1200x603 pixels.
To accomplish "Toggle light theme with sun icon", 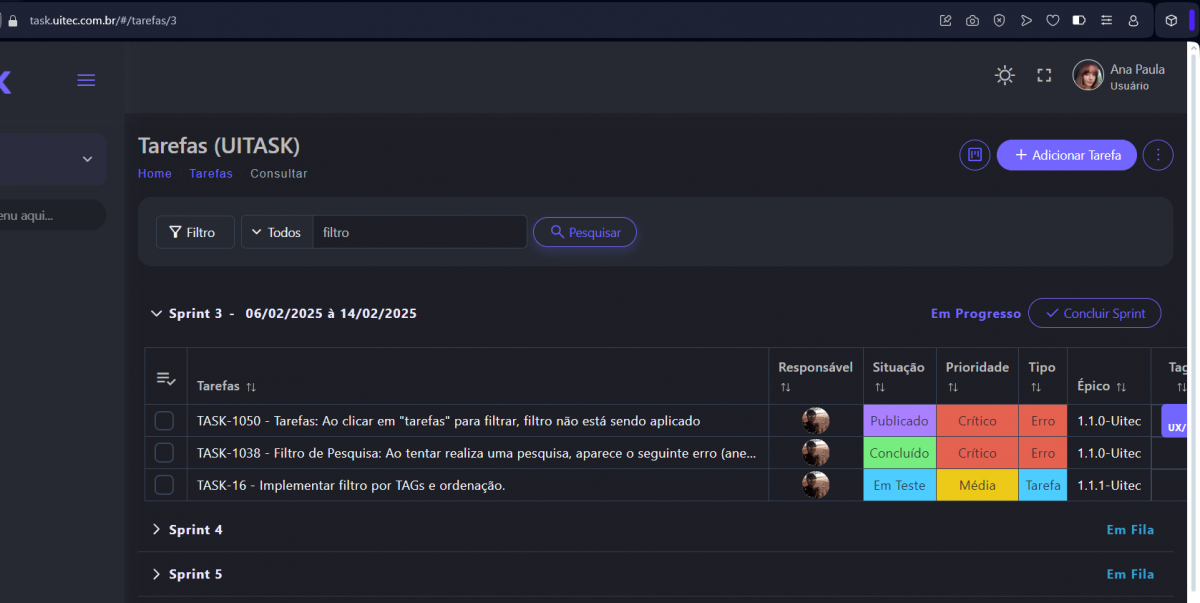I will 1004,75.
